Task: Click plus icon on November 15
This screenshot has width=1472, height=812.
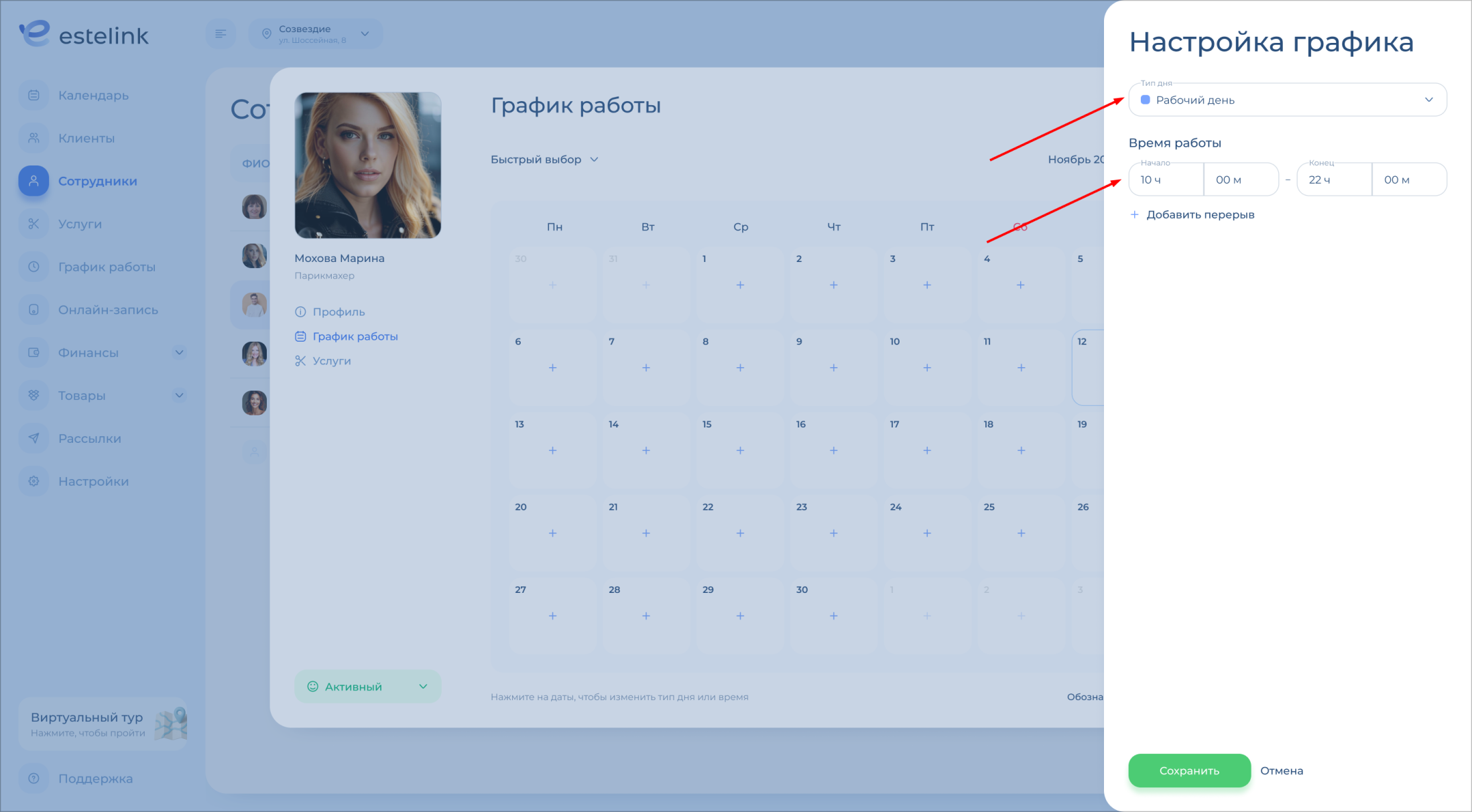Action: (740, 451)
